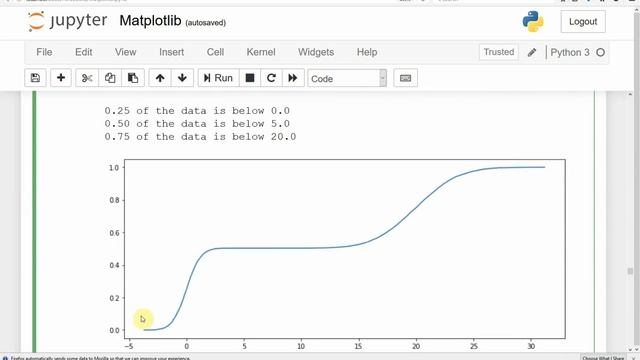Click the scrollbar up arrow
The image size is (640, 360).
pyautogui.click(x=630, y=95)
